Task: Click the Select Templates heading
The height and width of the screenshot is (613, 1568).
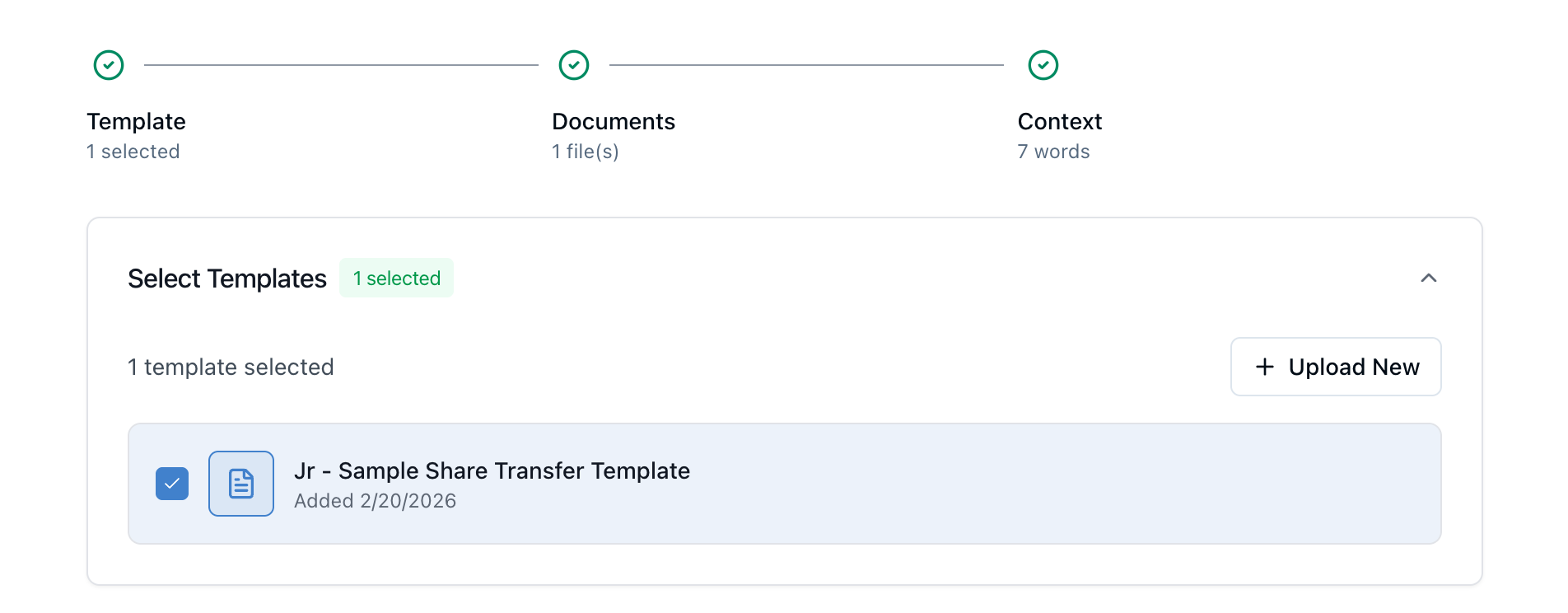Action: pos(227,278)
